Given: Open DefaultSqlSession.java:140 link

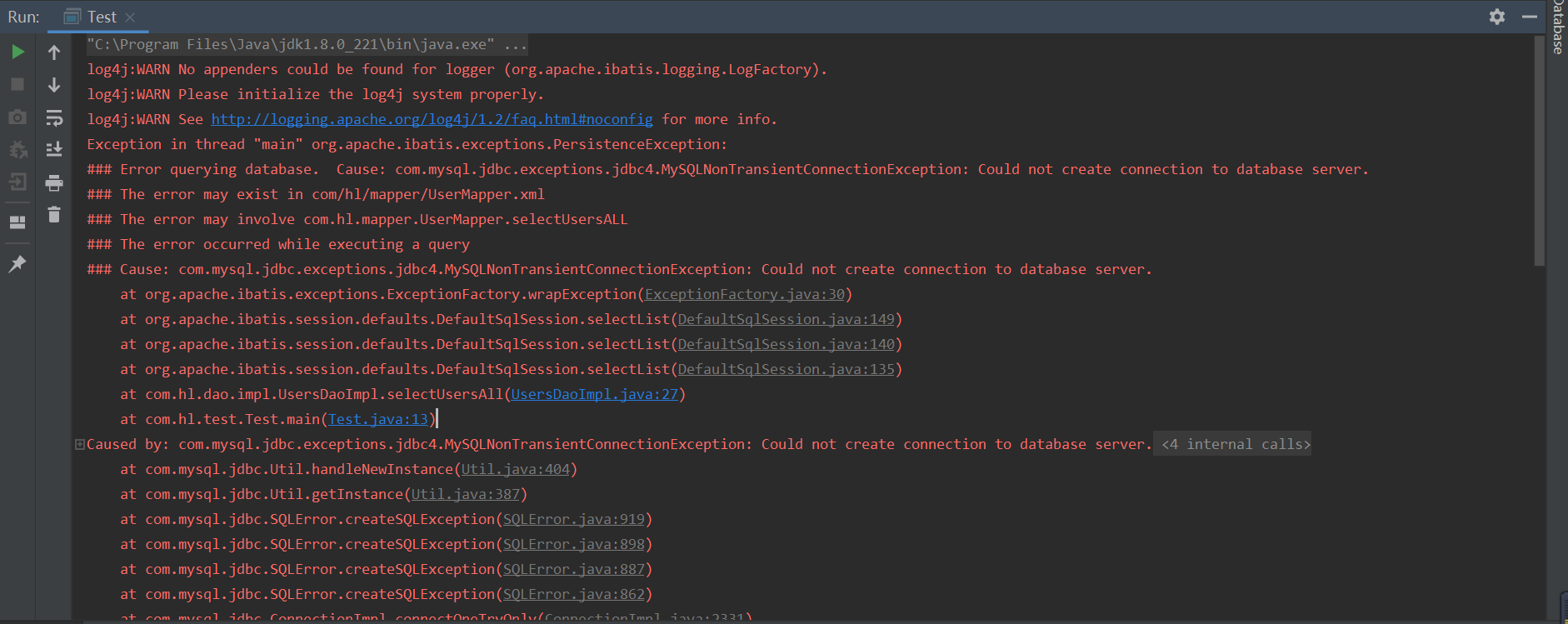Looking at the screenshot, I should tap(786, 344).
